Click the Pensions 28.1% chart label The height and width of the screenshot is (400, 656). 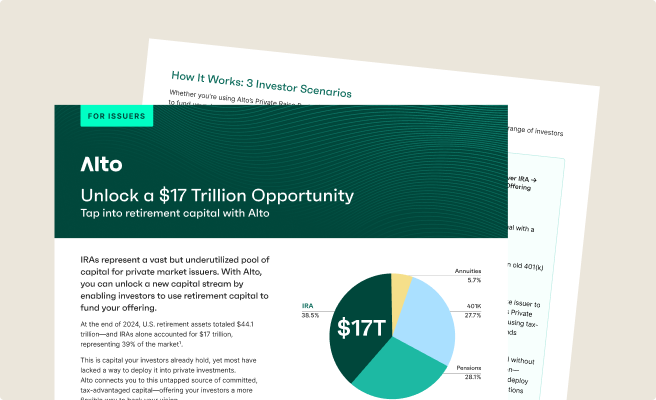pyautogui.click(x=469, y=372)
